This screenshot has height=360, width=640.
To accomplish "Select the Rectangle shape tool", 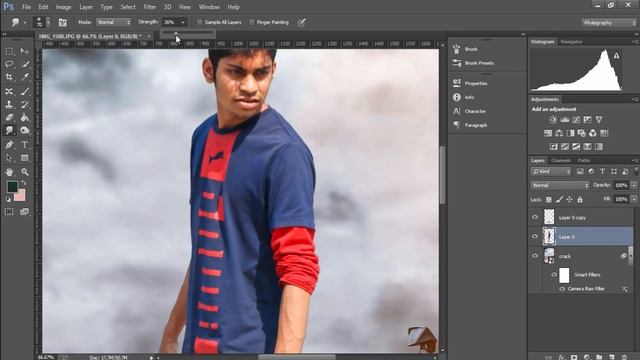I will pos(24,158).
